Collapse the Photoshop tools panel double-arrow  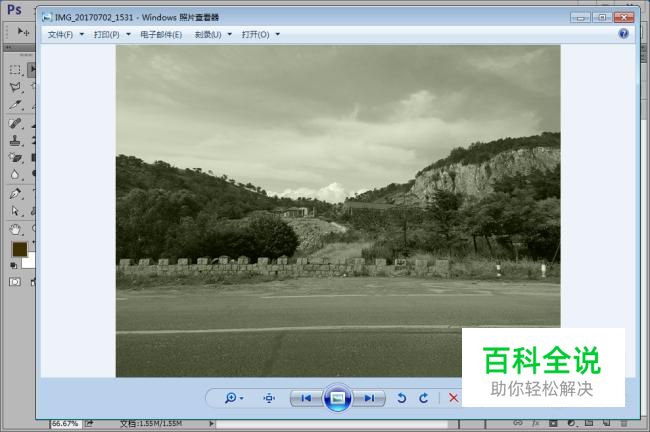[x=8, y=47]
